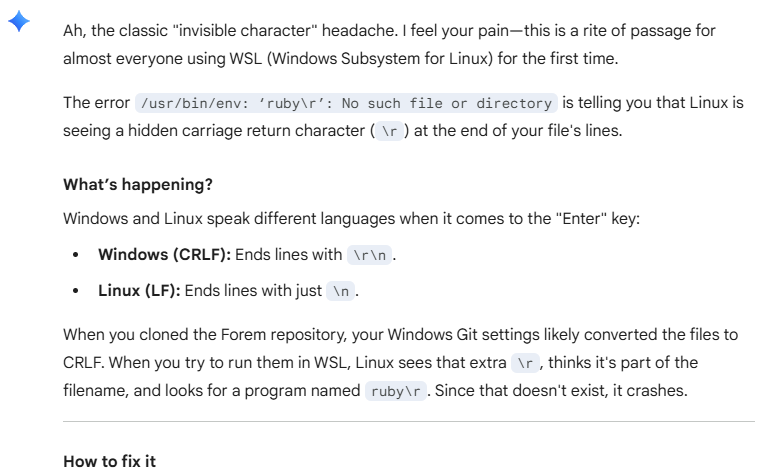Click the 'When you cloned the Forem repository' text

pos(205,334)
